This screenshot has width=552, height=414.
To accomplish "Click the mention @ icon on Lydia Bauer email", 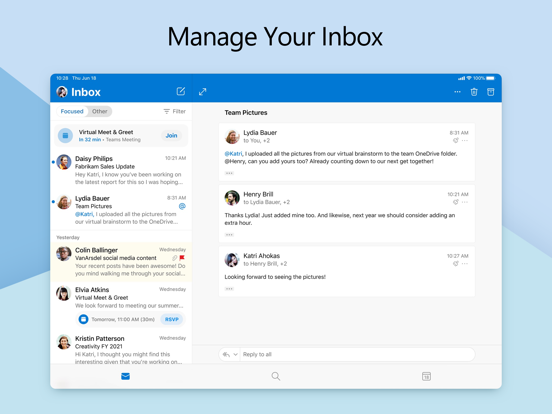I will [x=182, y=206].
